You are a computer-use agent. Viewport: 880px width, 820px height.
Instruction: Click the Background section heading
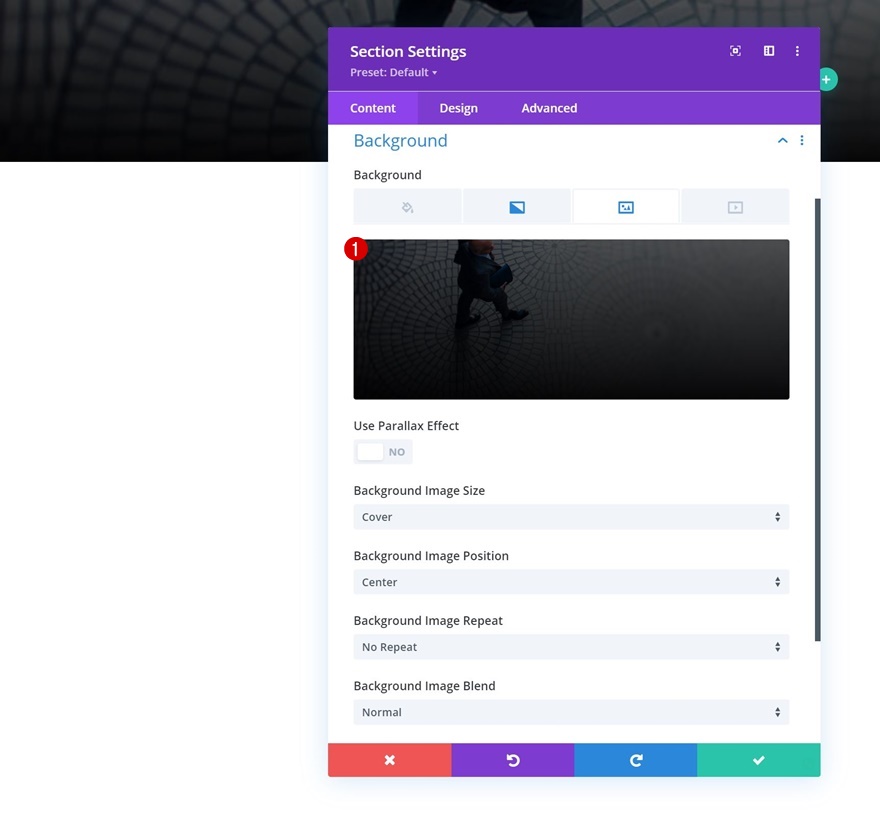pyautogui.click(x=400, y=140)
